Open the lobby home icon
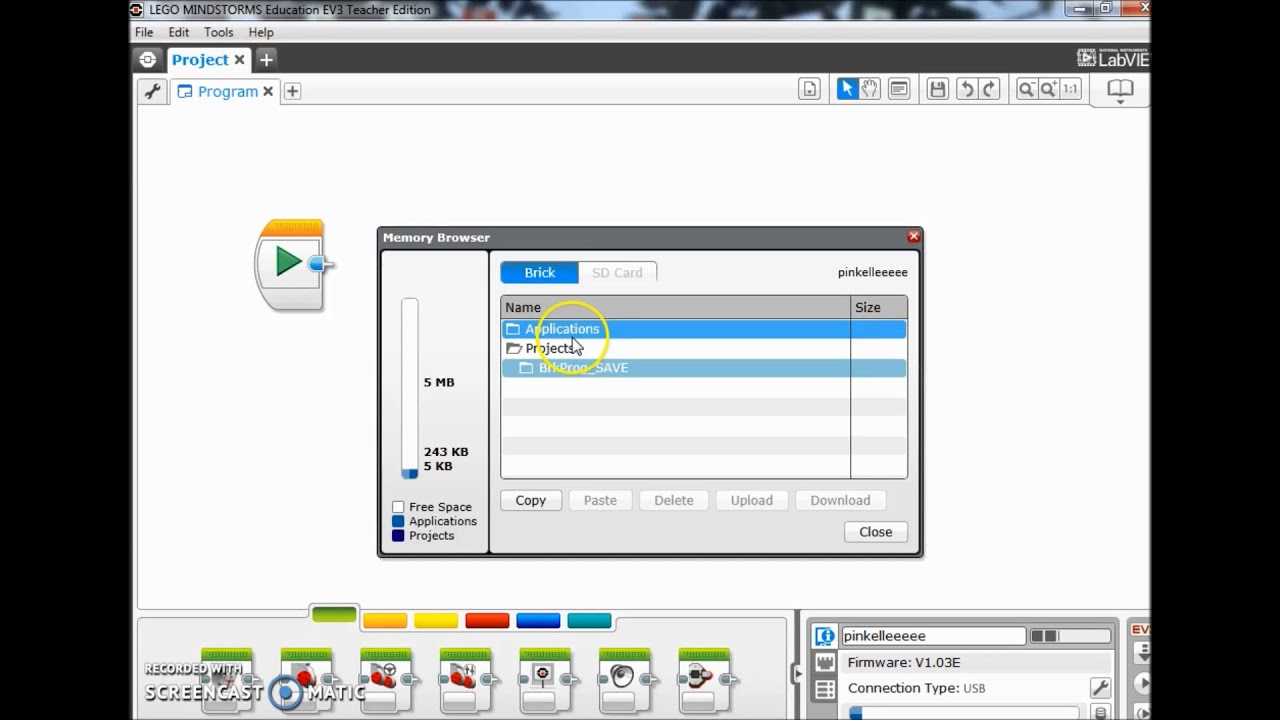1280x720 pixels. (x=148, y=60)
